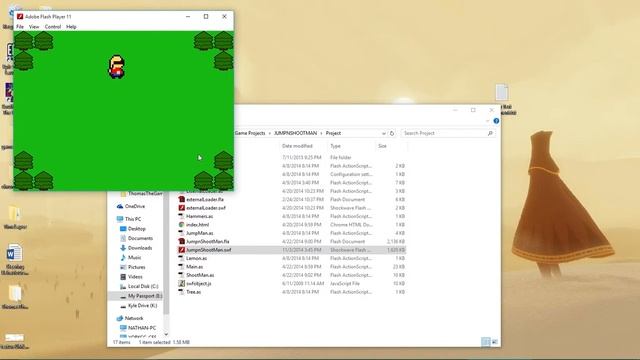Select NATHAN-PC under Network
The image size is (640, 360).
142,328
